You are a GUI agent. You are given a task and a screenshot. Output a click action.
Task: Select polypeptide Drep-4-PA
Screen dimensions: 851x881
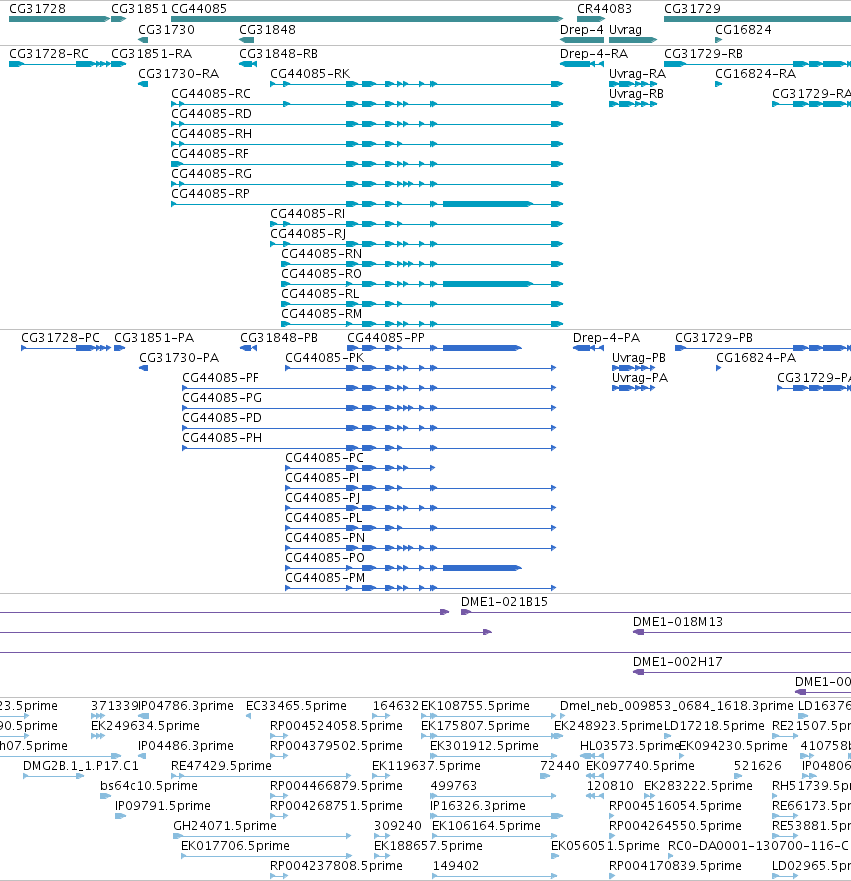pos(588,348)
